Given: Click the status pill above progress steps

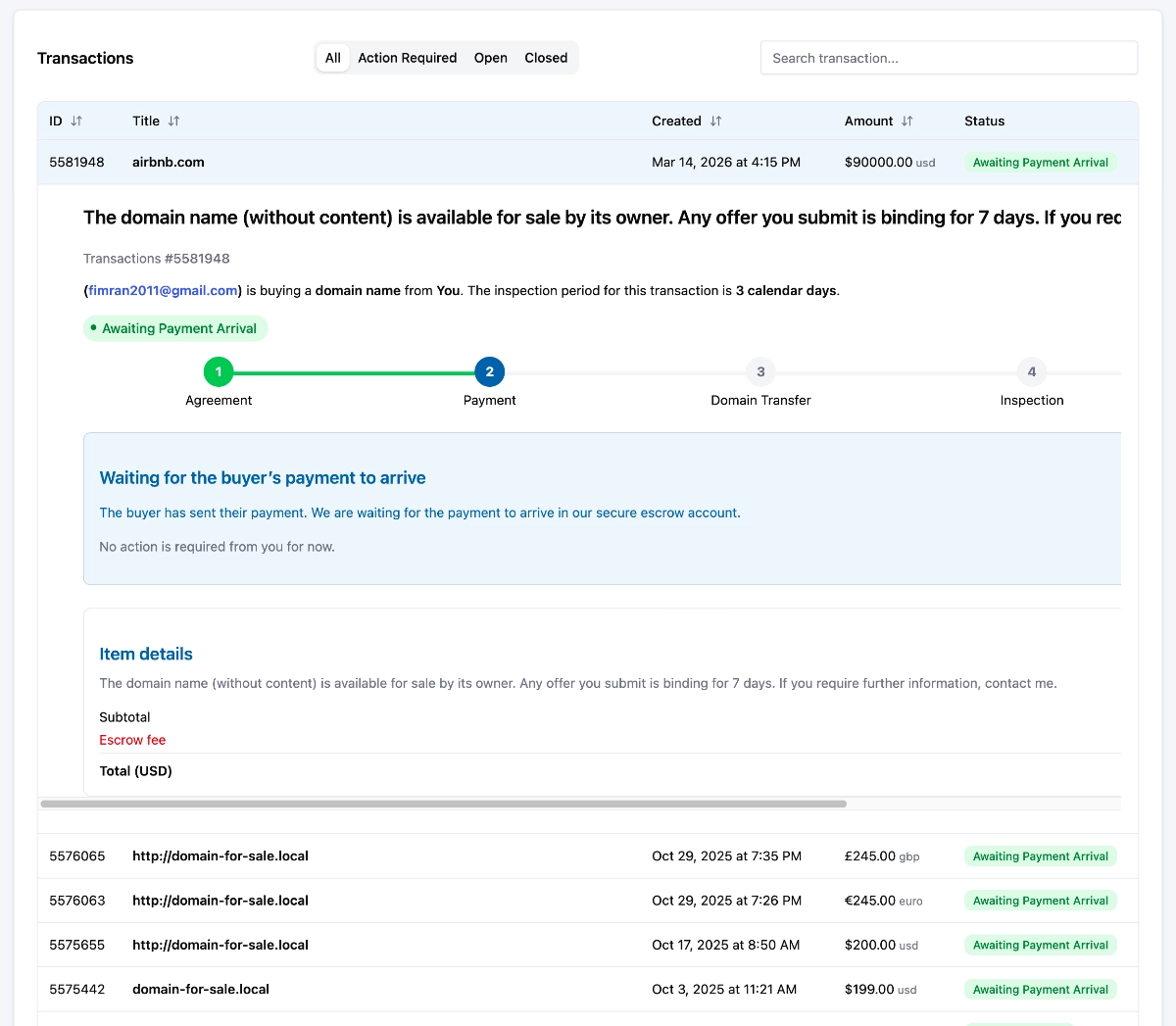Looking at the screenshot, I should pyautogui.click(x=175, y=328).
